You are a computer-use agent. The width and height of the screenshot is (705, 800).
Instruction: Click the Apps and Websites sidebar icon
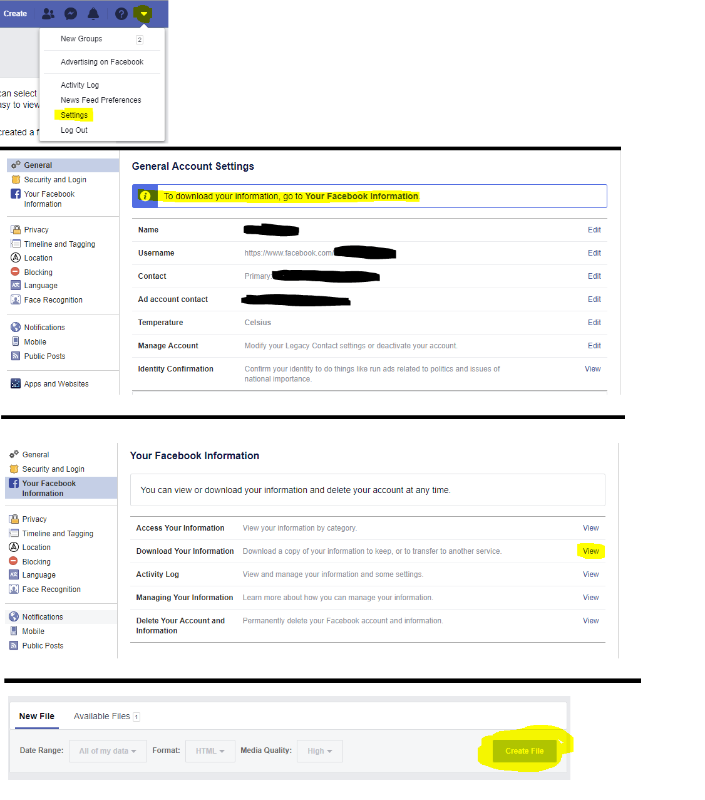(16, 384)
